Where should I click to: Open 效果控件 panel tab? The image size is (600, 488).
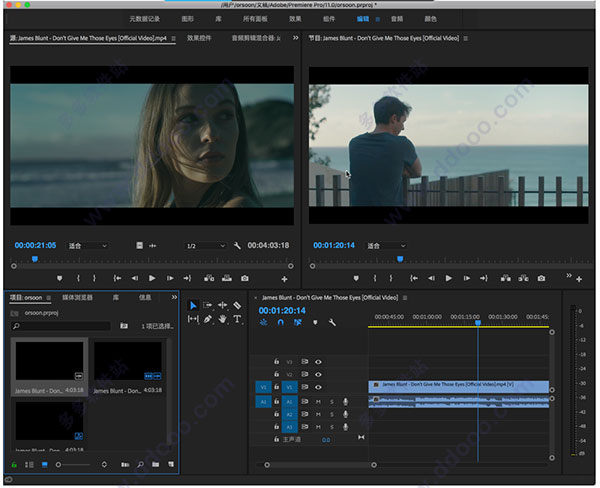click(199, 38)
